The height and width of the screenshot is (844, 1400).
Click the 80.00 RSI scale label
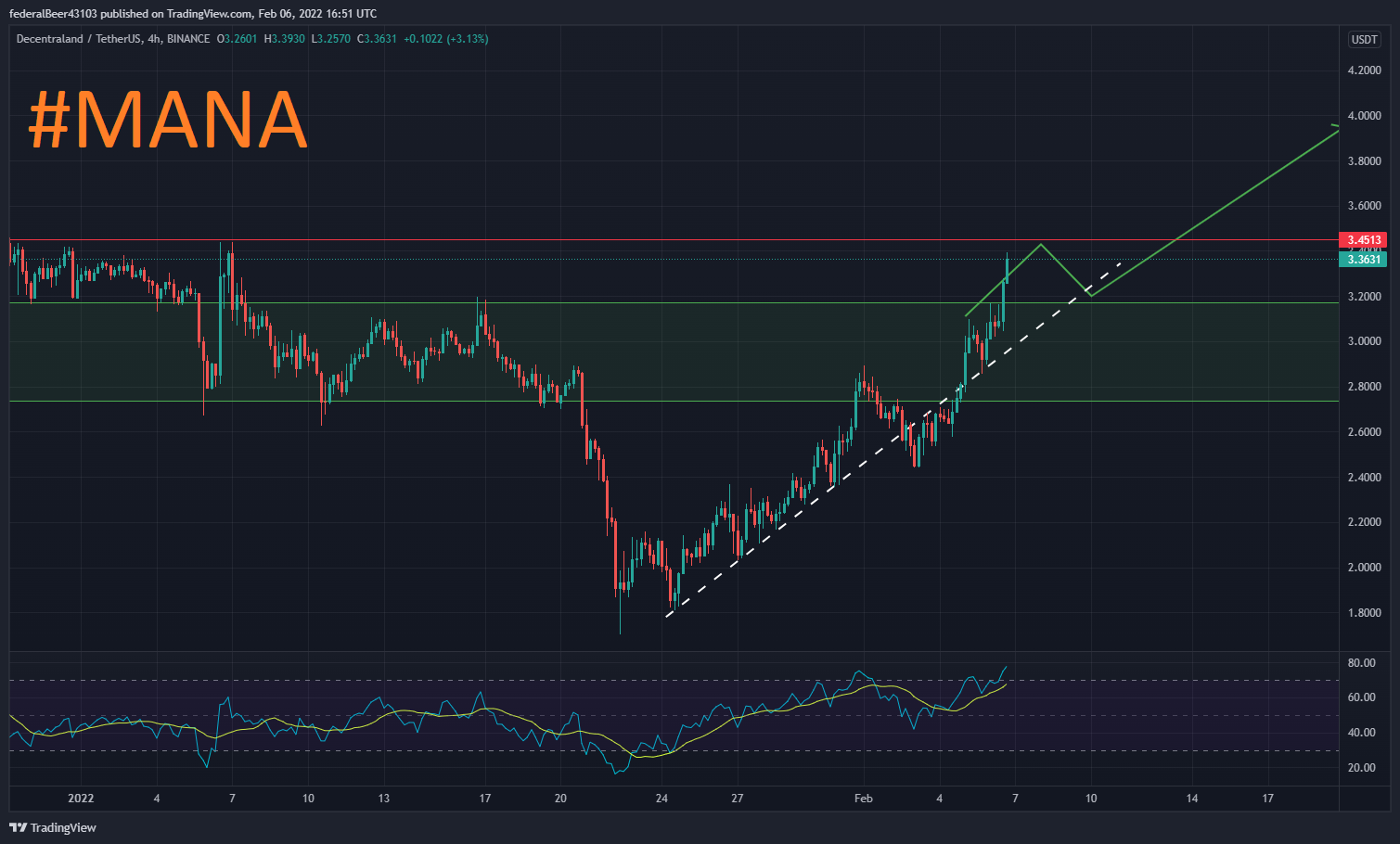click(1362, 663)
